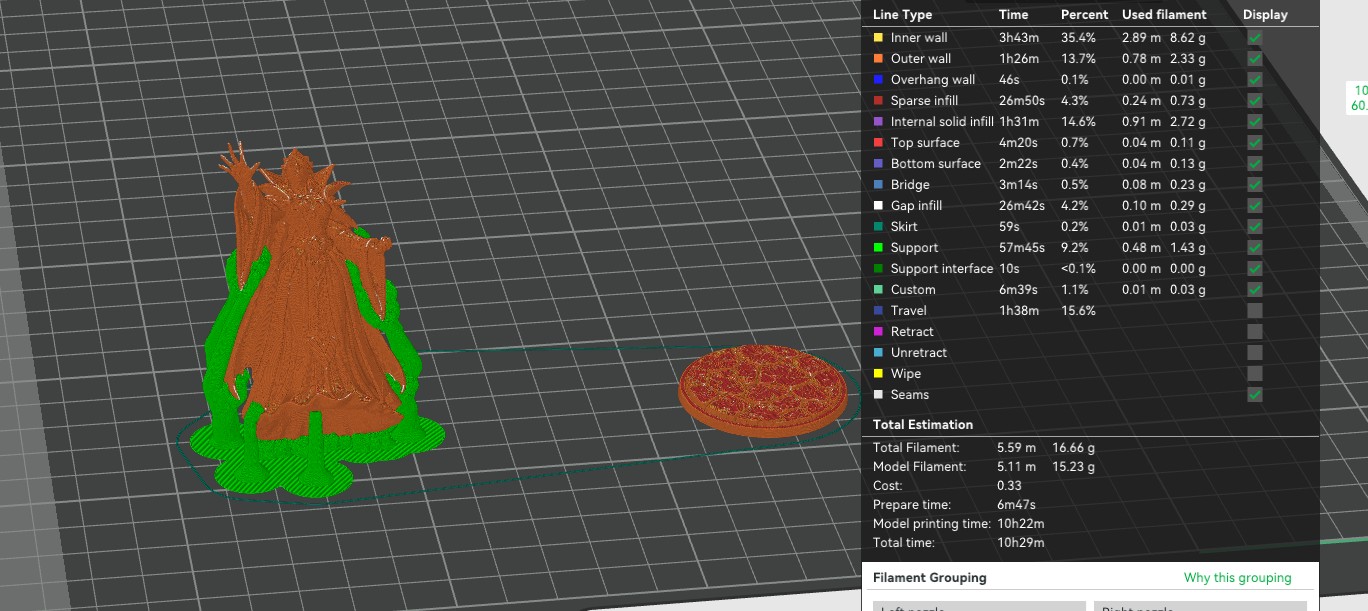Click the Inner wall yellow color swatch
Viewport: 1368px width, 611px height.
879,37
